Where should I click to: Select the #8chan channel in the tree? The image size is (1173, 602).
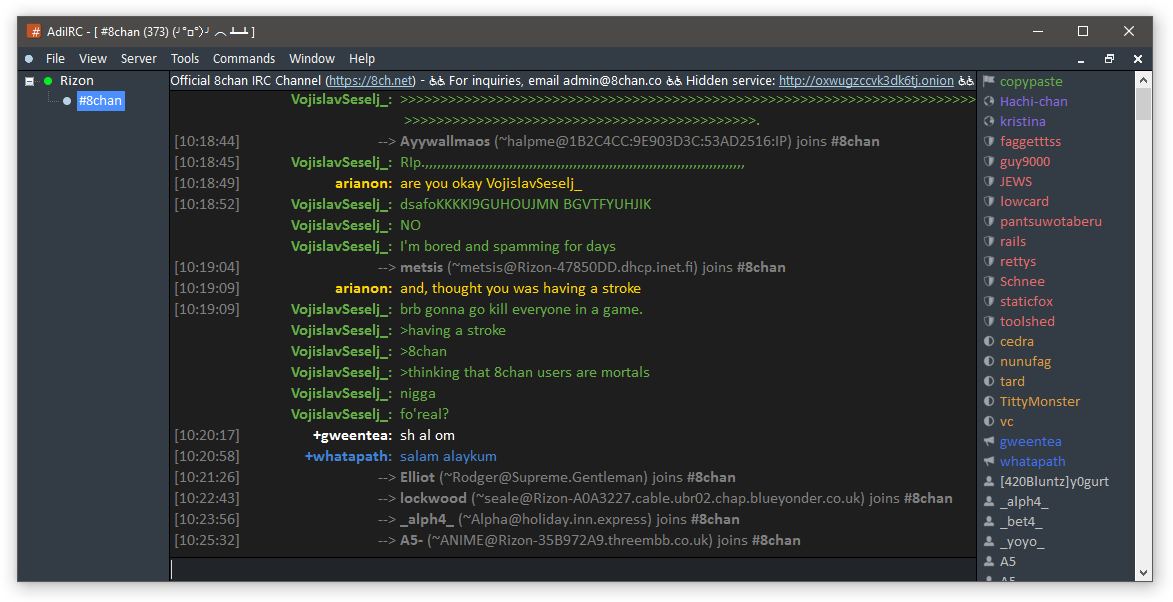tap(100, 101)
